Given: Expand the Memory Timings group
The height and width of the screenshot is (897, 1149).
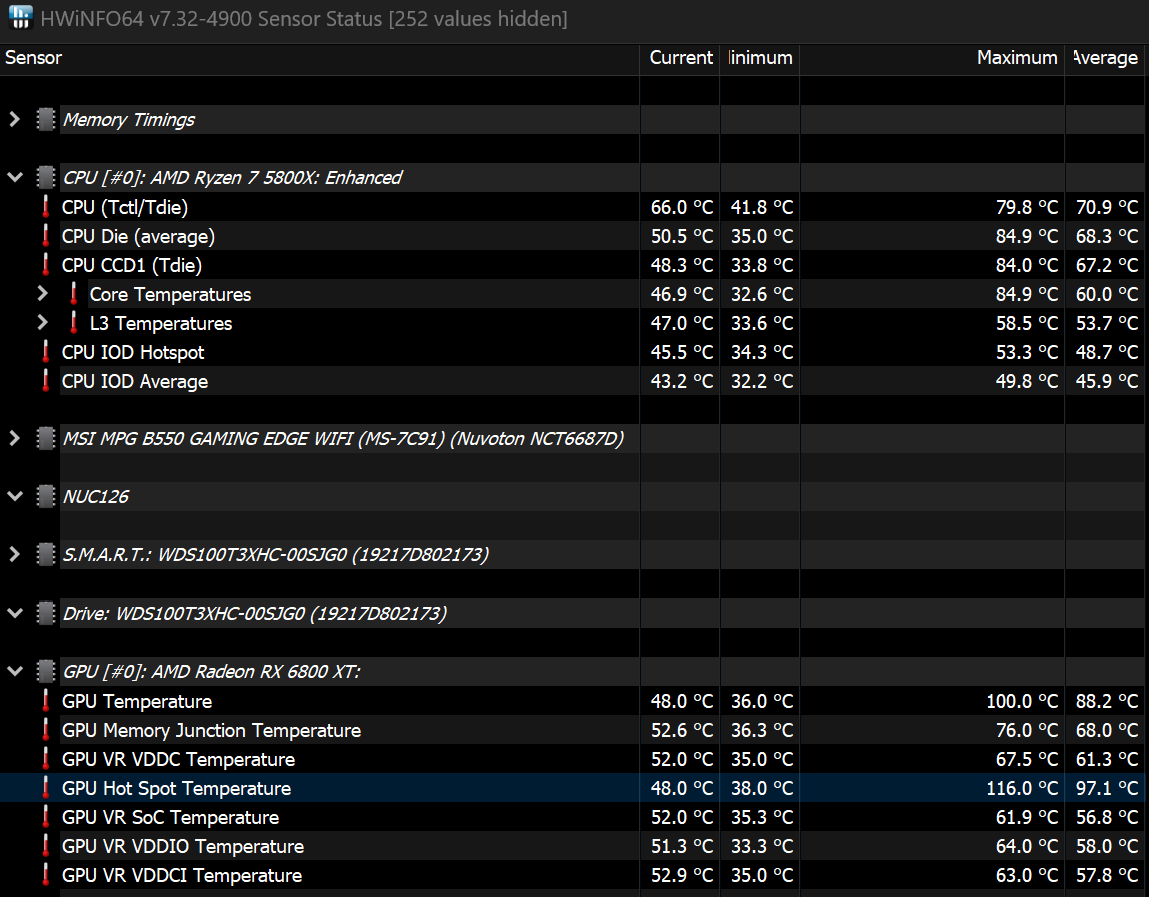Looking at the screenshot, I should point(14,119).
